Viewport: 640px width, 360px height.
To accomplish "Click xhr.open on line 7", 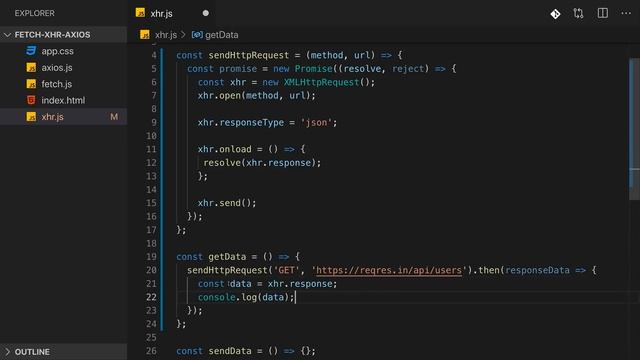I will tap(219, 96).
